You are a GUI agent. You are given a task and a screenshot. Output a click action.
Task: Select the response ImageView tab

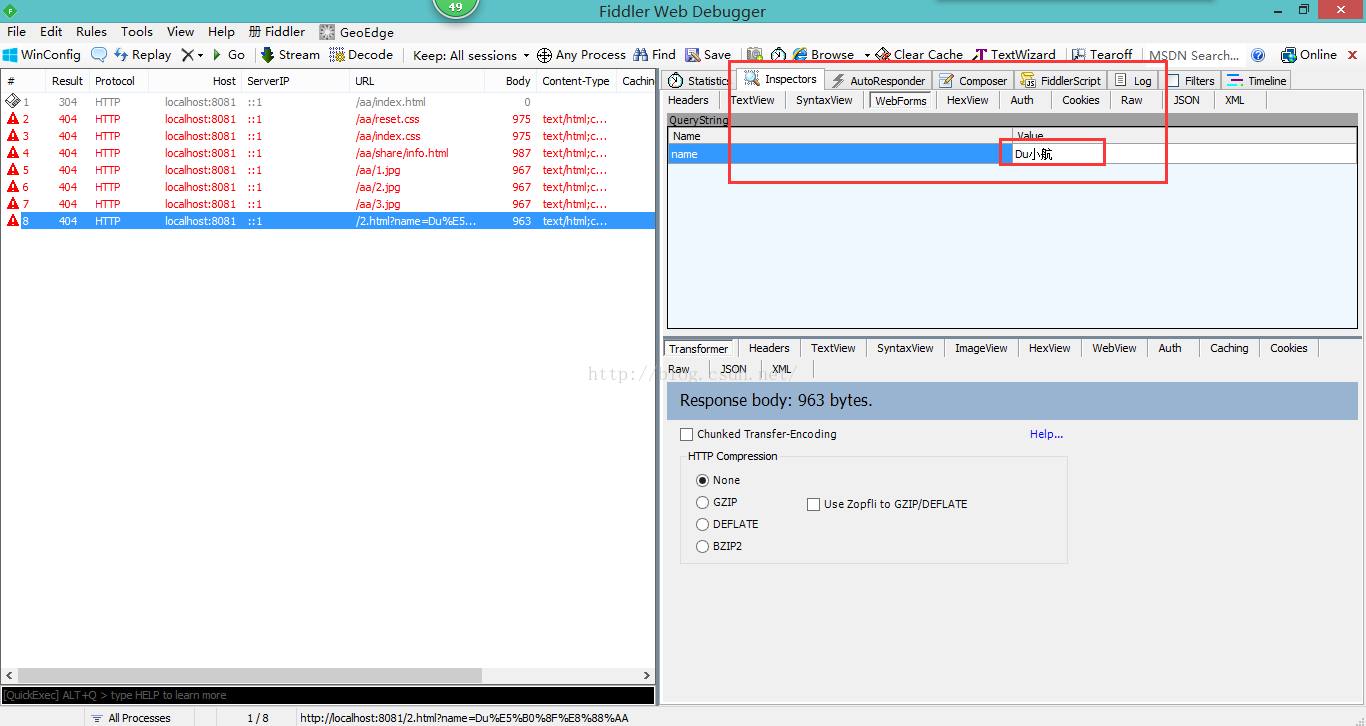(981, 348)
